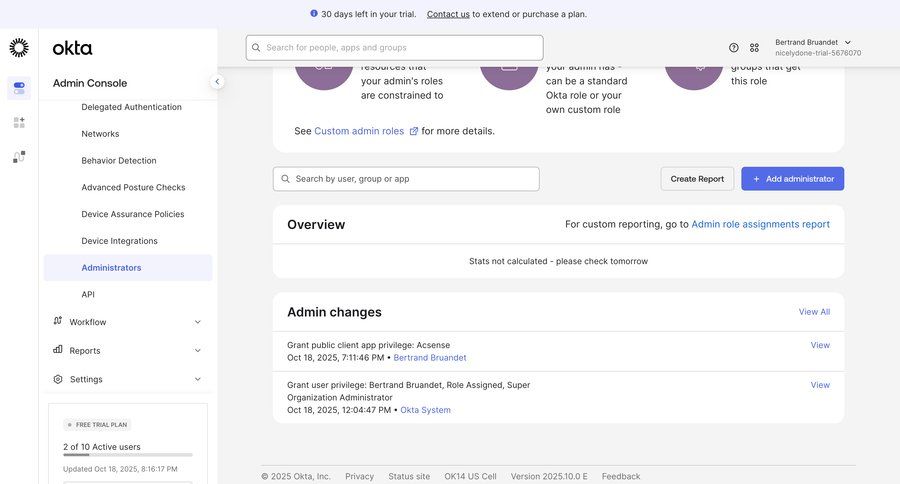This screenshot has width=900, height=484.
Task: Open the Feedback footer link
Action: pyautogui.click(x=621, y=477)
